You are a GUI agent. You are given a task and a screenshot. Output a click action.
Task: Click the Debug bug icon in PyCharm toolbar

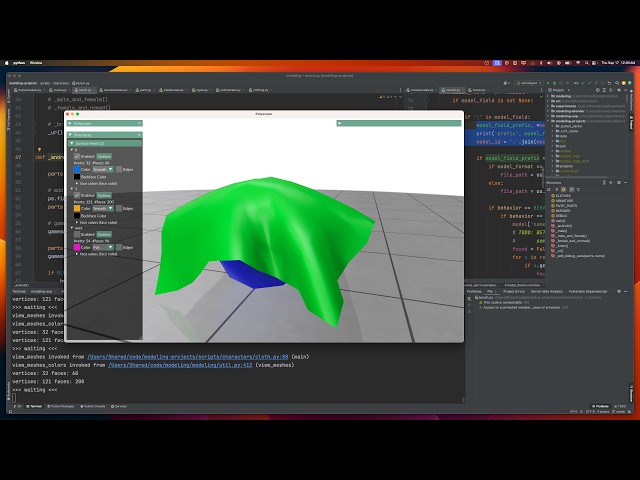[x=554, y=83]
